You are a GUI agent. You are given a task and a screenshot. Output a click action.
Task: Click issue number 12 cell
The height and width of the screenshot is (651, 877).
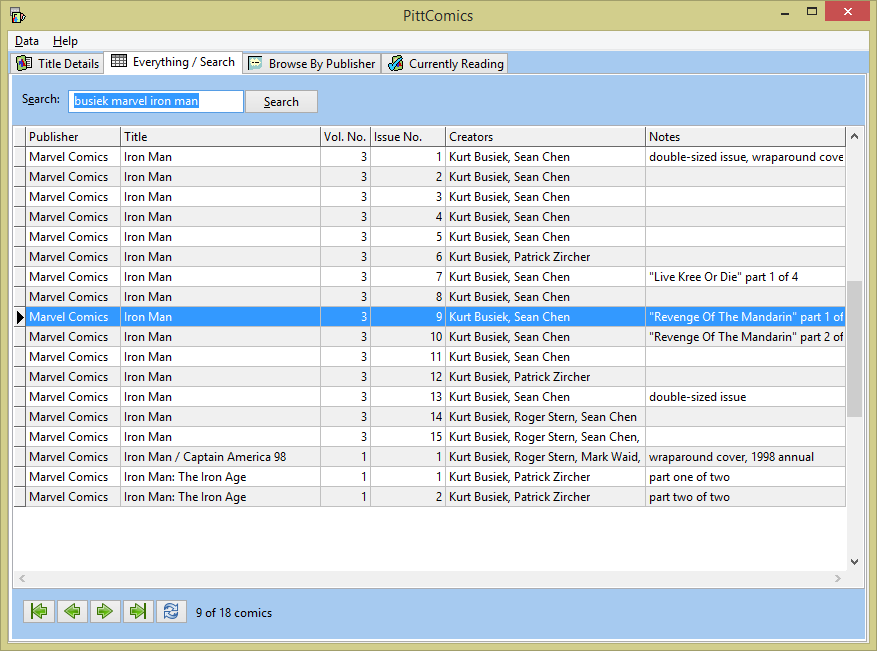coord(408,377)
